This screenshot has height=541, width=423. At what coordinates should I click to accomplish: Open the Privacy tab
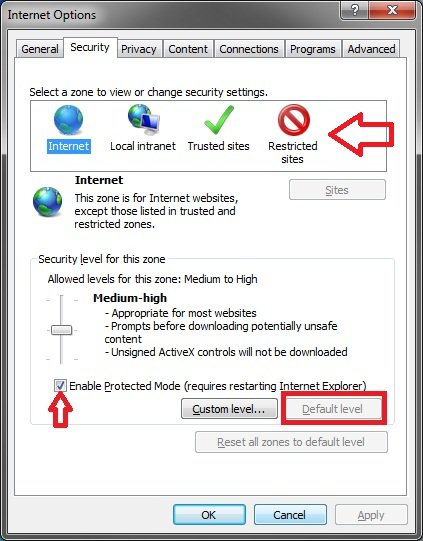139,49
